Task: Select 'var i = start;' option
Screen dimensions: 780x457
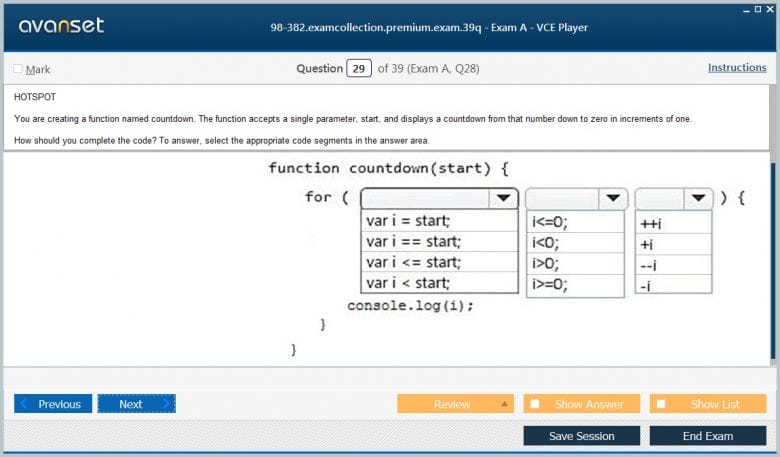Action: pyautogui.click(x=408, y=221)
